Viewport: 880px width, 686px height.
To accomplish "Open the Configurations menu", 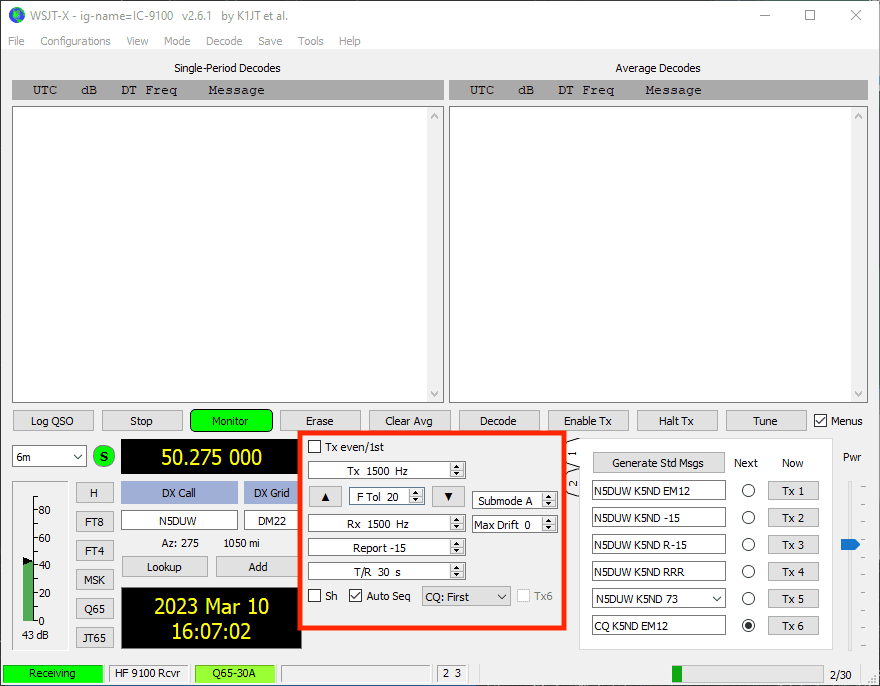I will pyautogui.click(x=75, y=41).
